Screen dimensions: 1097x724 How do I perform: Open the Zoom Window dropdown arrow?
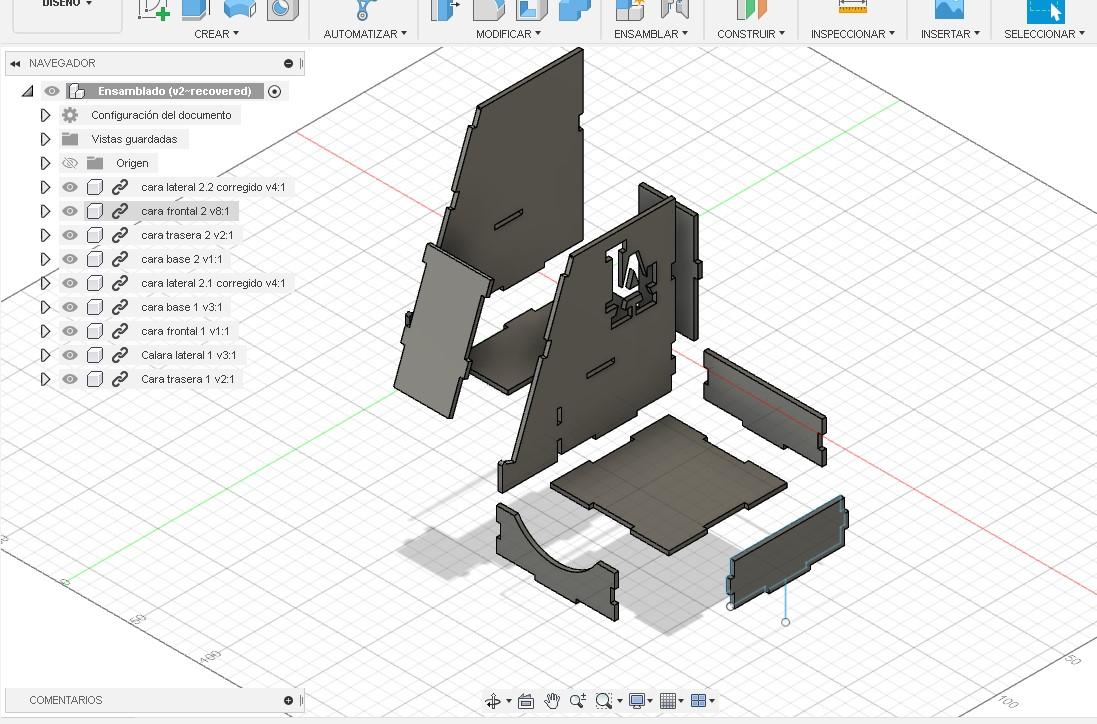[x=619, y=701]
